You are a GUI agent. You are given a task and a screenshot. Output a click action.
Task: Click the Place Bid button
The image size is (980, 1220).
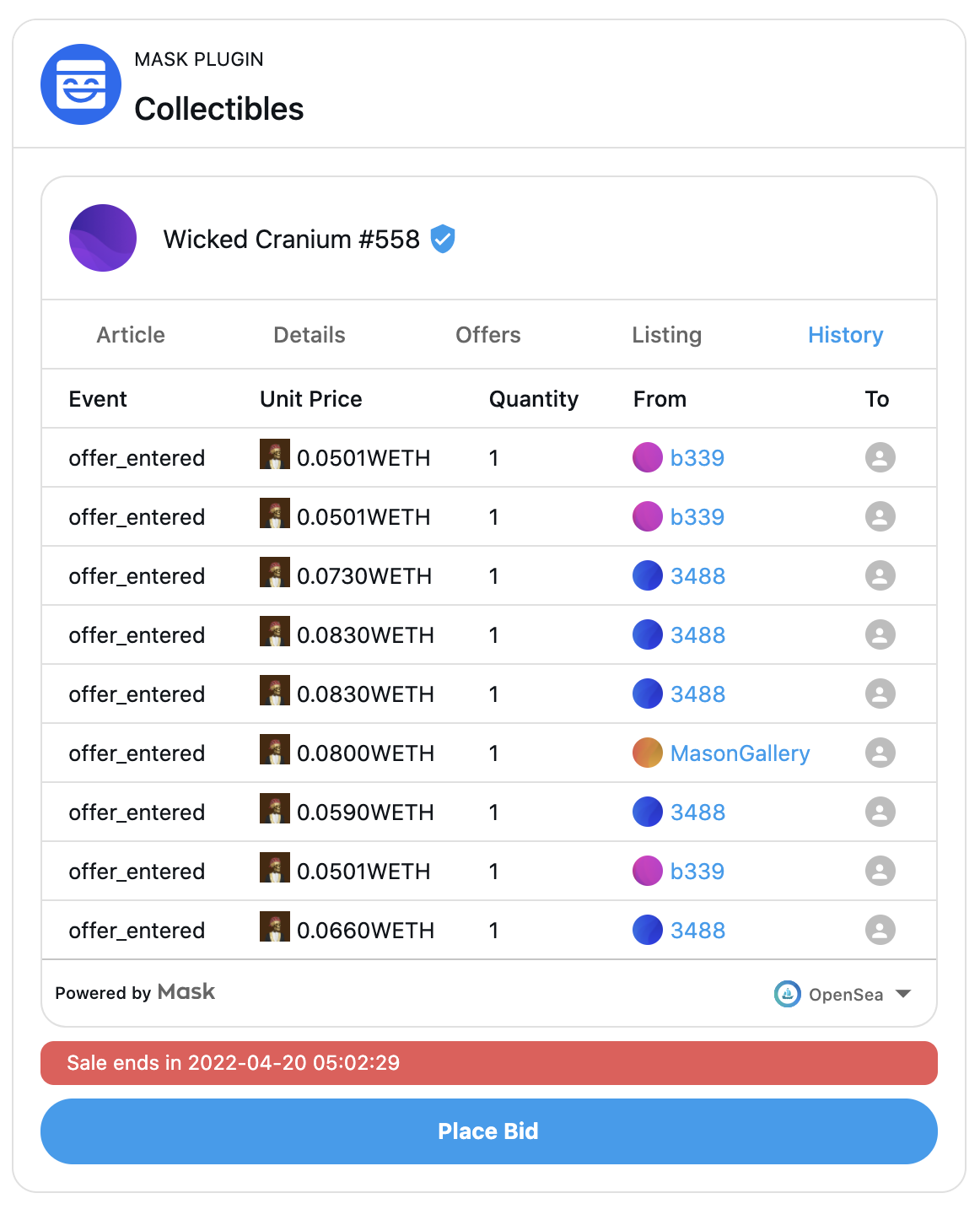(489, 1131)
